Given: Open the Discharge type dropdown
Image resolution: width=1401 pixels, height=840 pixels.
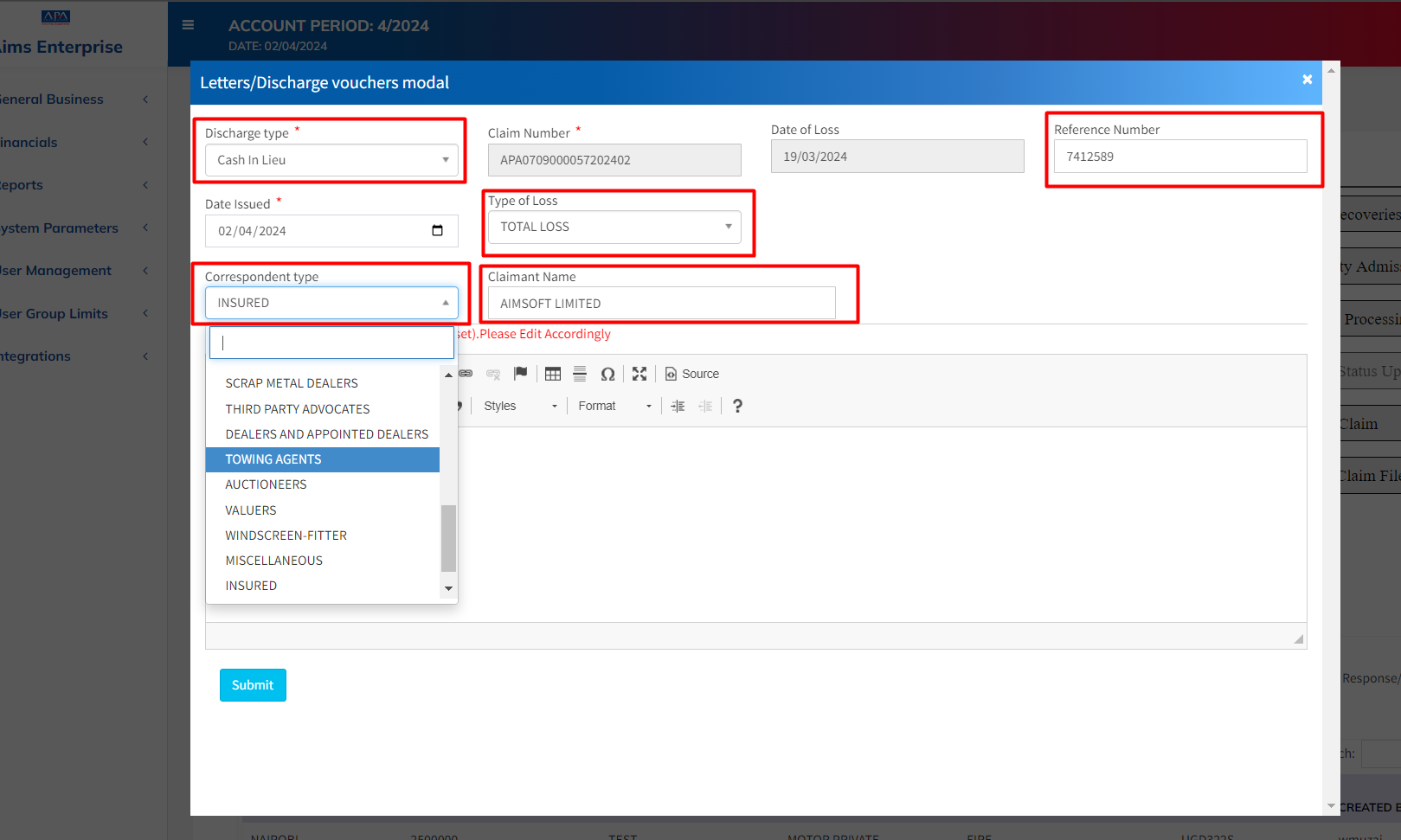Looking at the screenshot, I should [x=331, y=160].
